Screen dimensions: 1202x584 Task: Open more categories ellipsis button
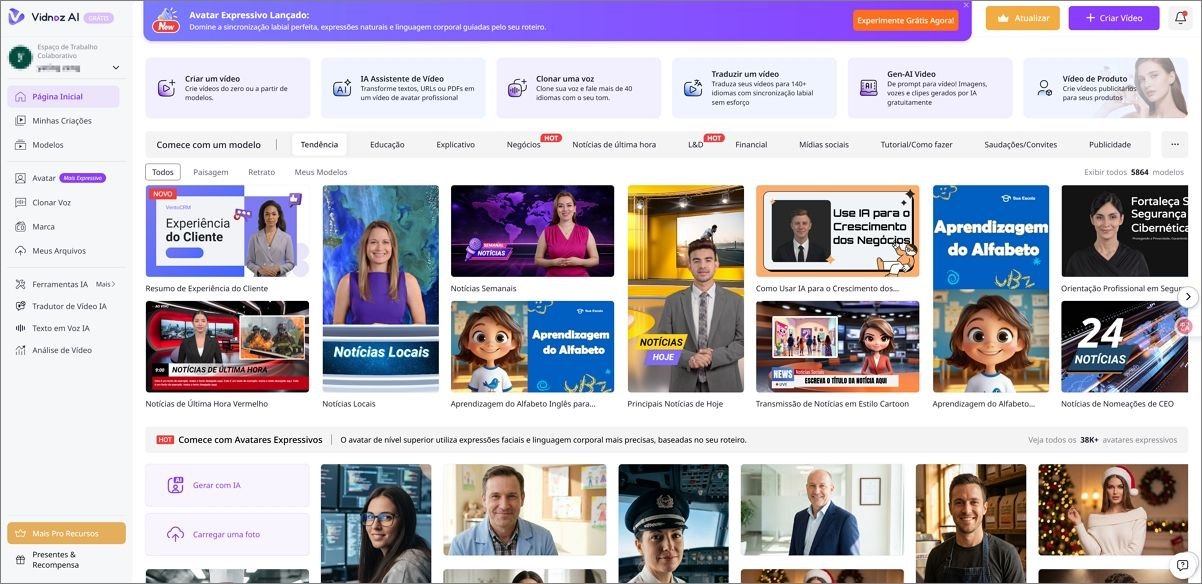click(1174, 144)
